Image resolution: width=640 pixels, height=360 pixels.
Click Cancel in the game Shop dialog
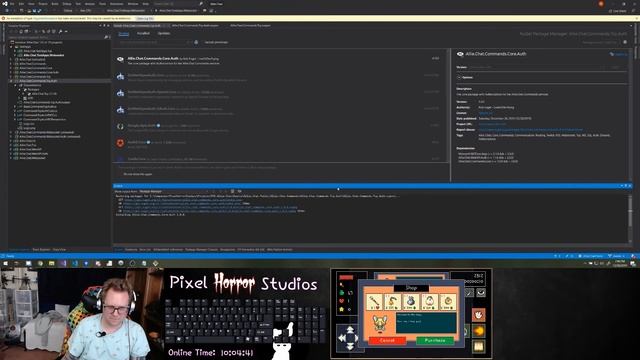click(x=387, y=340)
